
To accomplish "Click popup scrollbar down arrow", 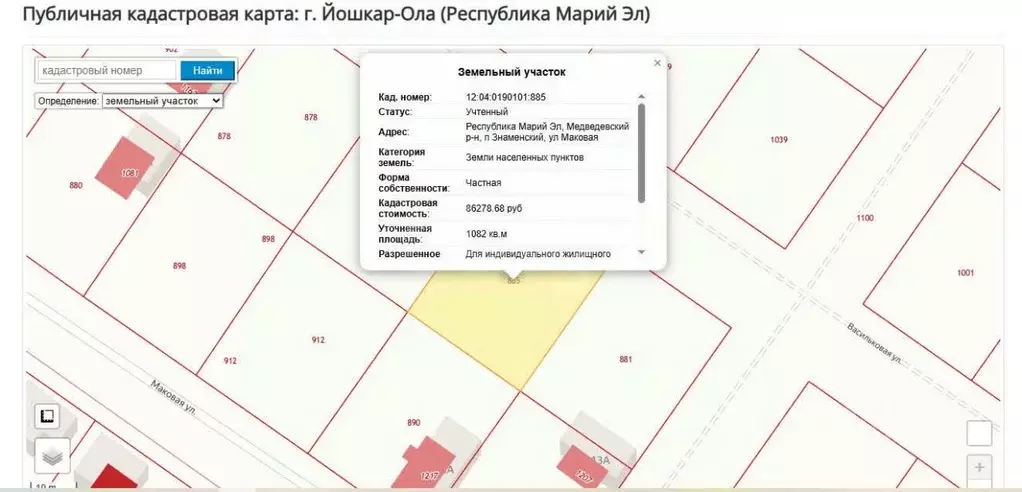I will (641, 252).
